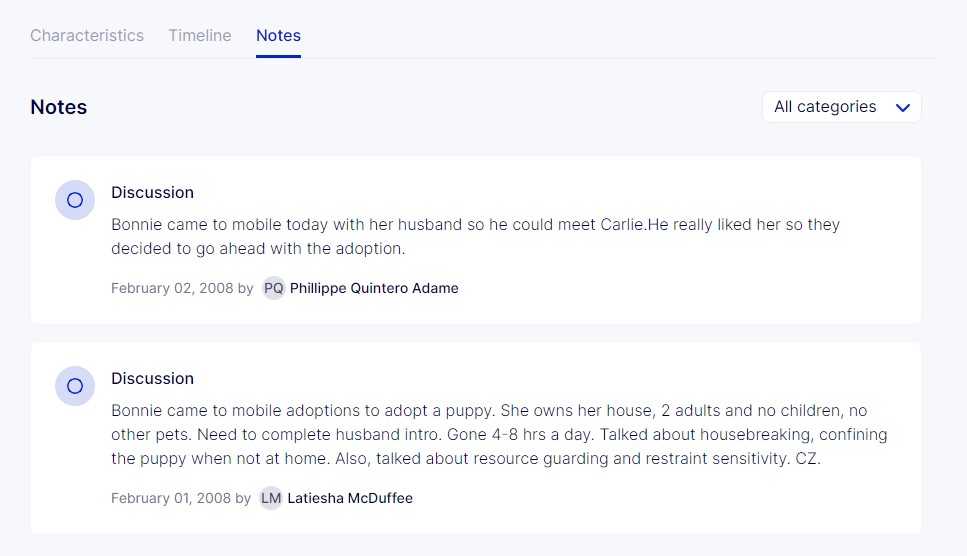The image size is (967, 556).
Task: Open Phillippe Quintero Adame's profile link
Action: [x=374, y=288]
